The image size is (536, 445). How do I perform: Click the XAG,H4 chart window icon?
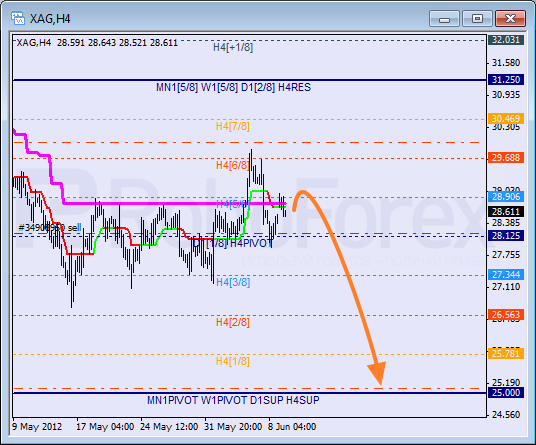point(17,18)
